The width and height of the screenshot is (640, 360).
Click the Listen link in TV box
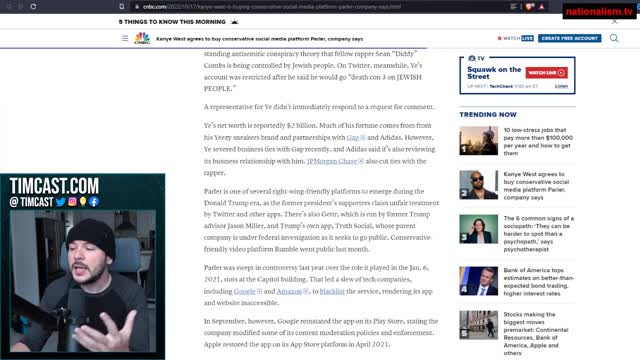[561, 86]
